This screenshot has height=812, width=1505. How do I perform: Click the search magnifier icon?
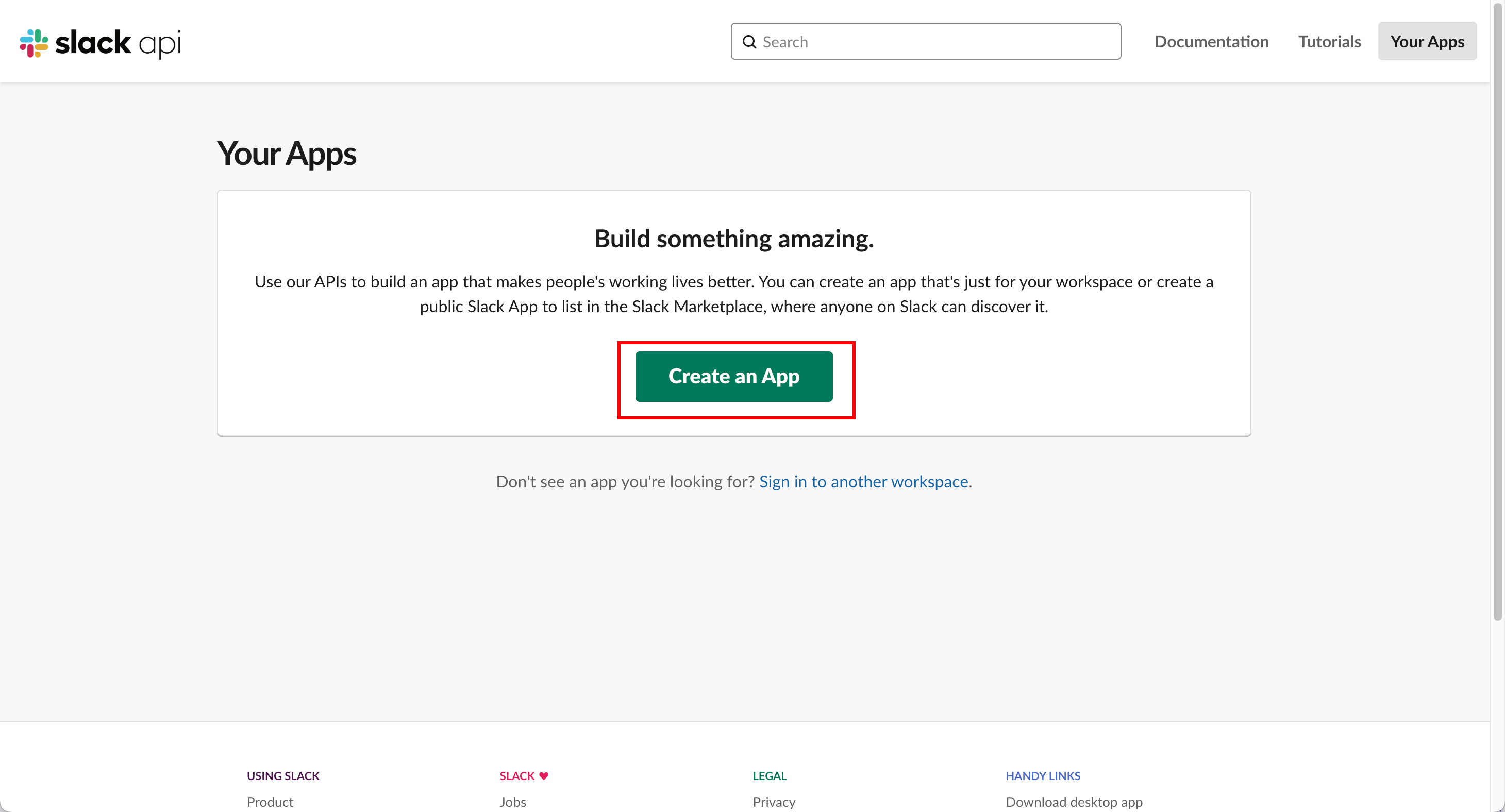pos(749,42)
